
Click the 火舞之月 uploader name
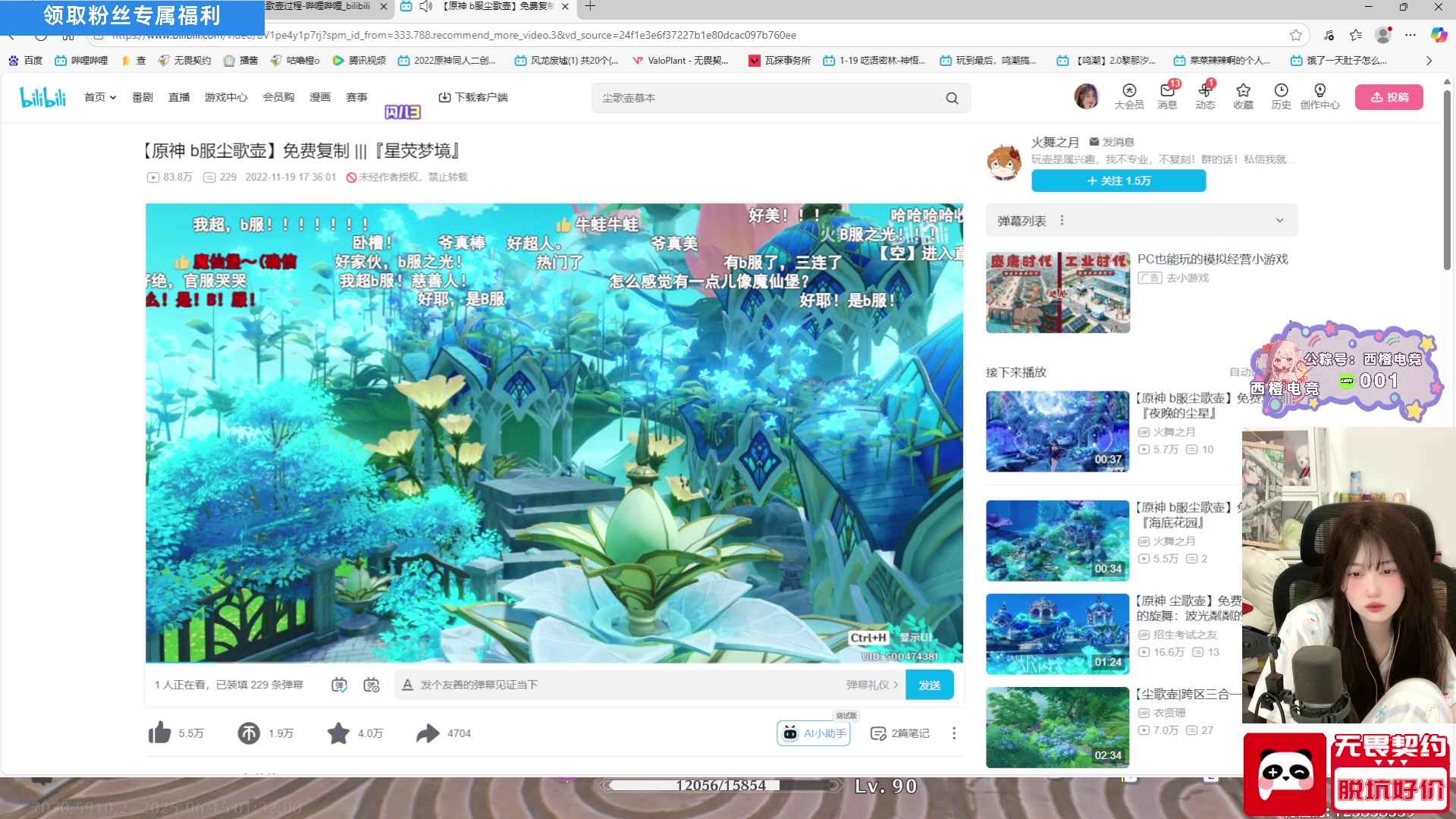(1055, 142)
